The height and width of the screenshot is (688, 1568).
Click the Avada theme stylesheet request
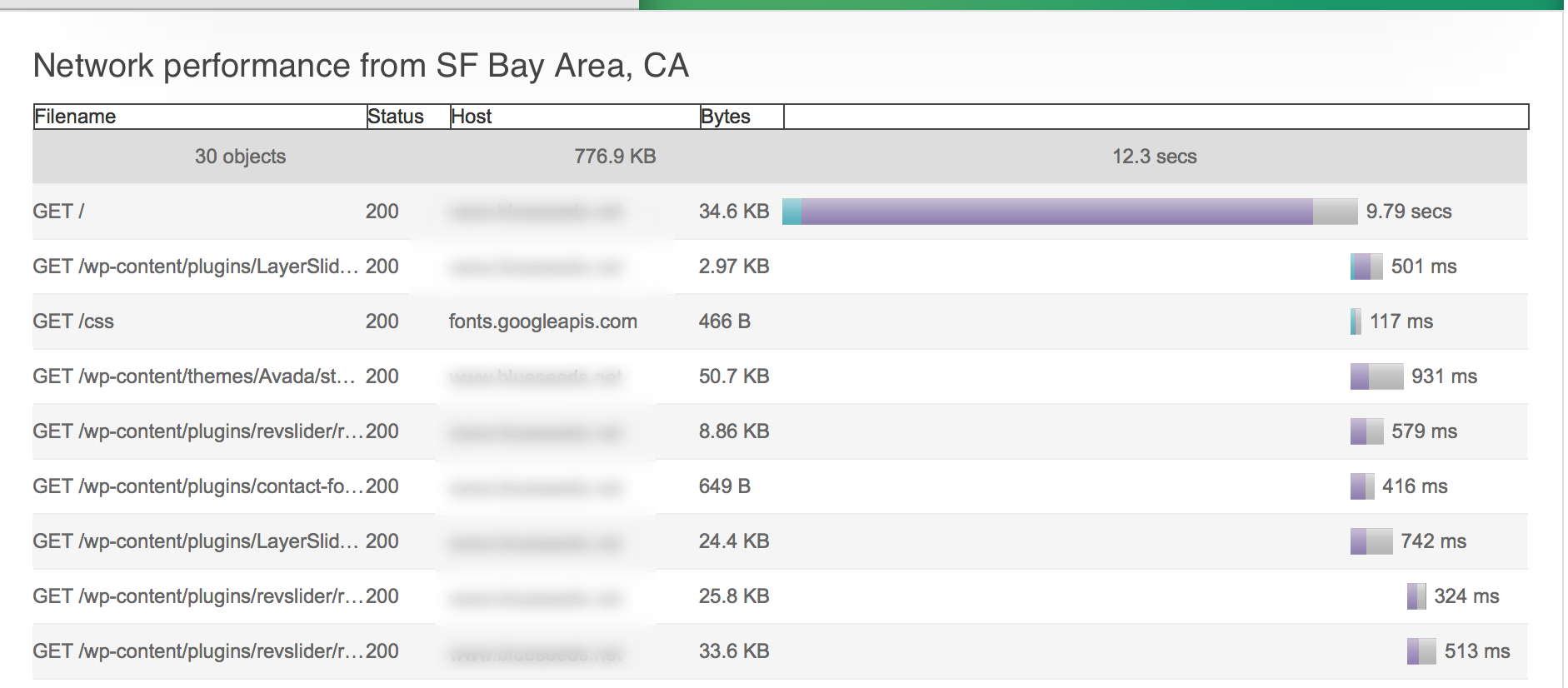click(x=194, y=376)
